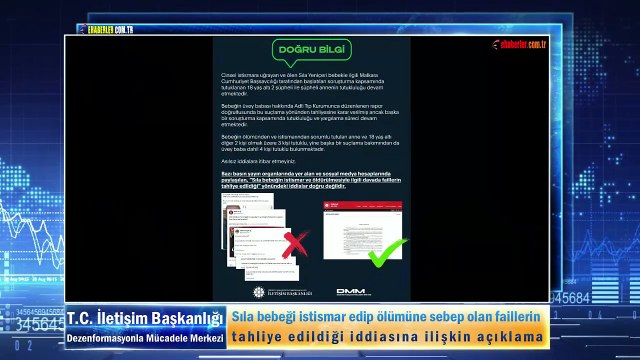Image resolution: width=640 pixels, height=360 pixels.
Task: Click the line "Asılsız iddialara itibar etmeyiniz."
Action: coord(258,161)
